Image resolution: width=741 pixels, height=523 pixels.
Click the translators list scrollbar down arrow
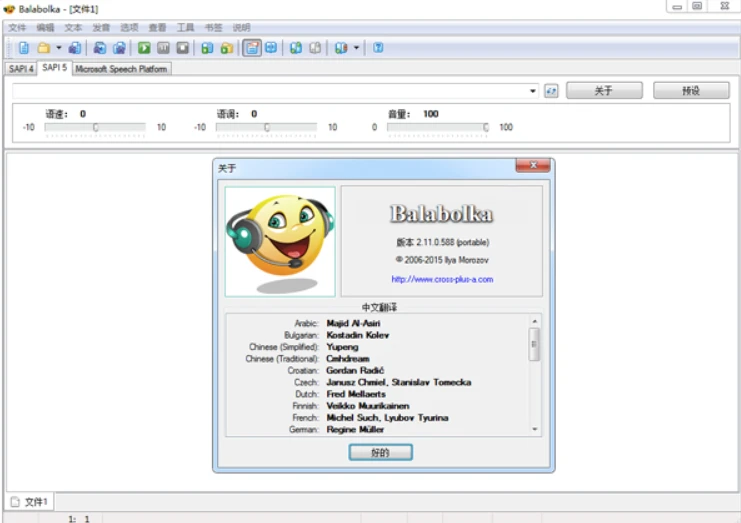click(535, 428)
